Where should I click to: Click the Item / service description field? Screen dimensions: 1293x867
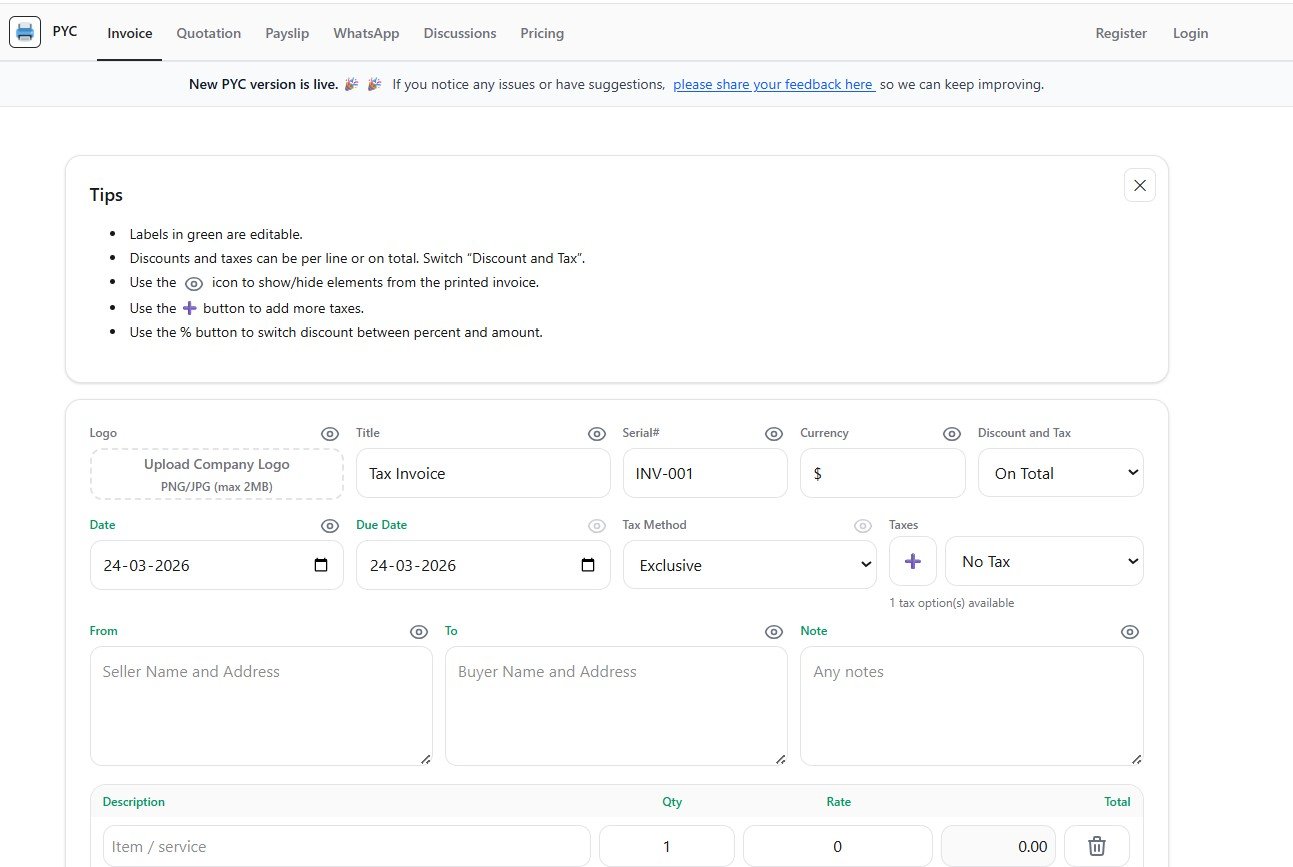[347, 846]
